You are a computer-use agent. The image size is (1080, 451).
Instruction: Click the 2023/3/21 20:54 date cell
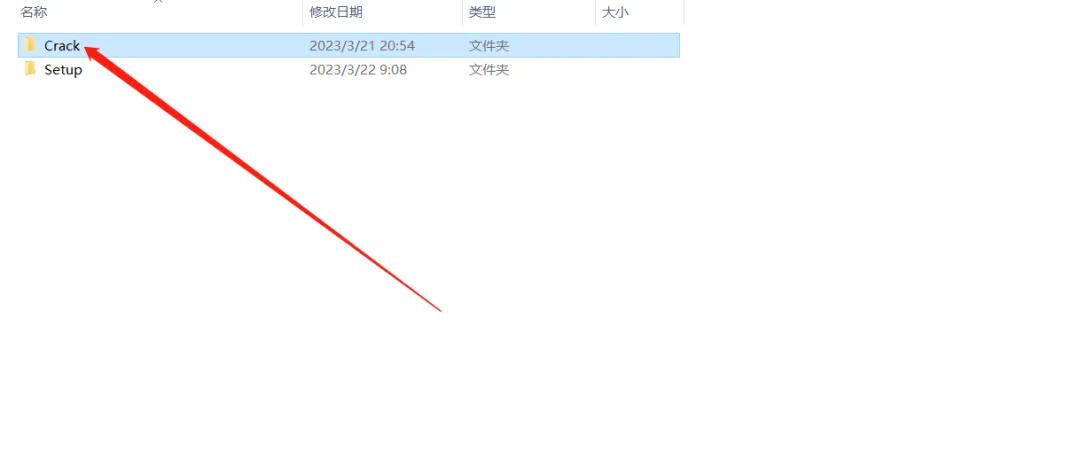point(362,46)
